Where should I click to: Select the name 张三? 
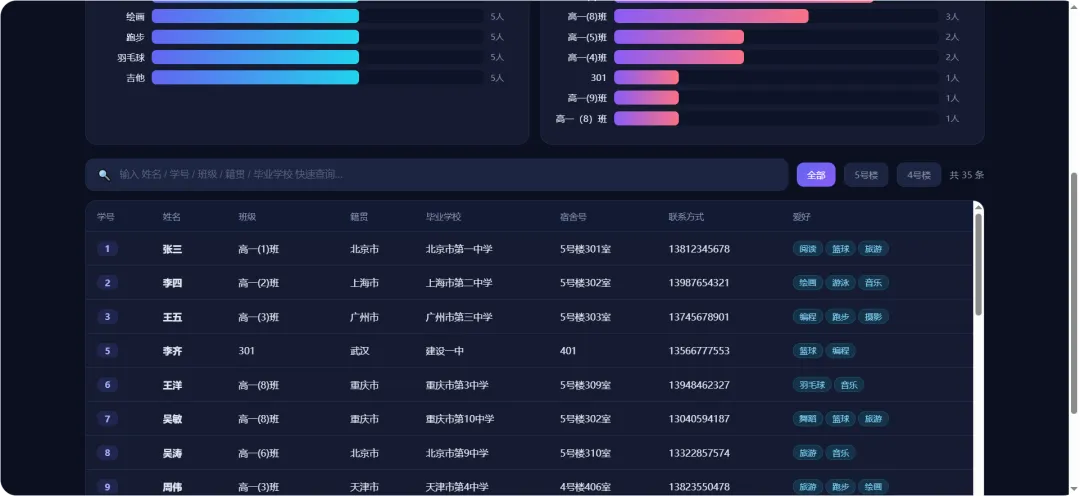tap(172, 249)
